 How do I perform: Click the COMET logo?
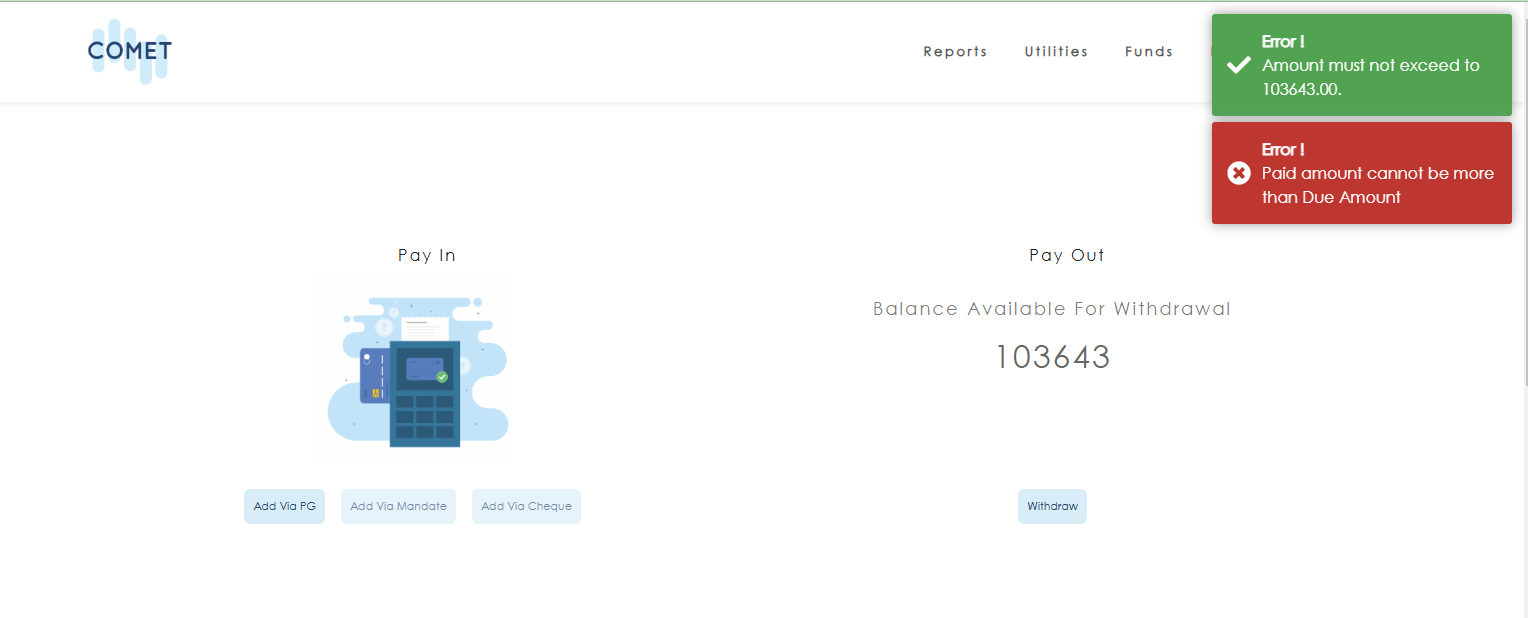[x=129, y=51]
